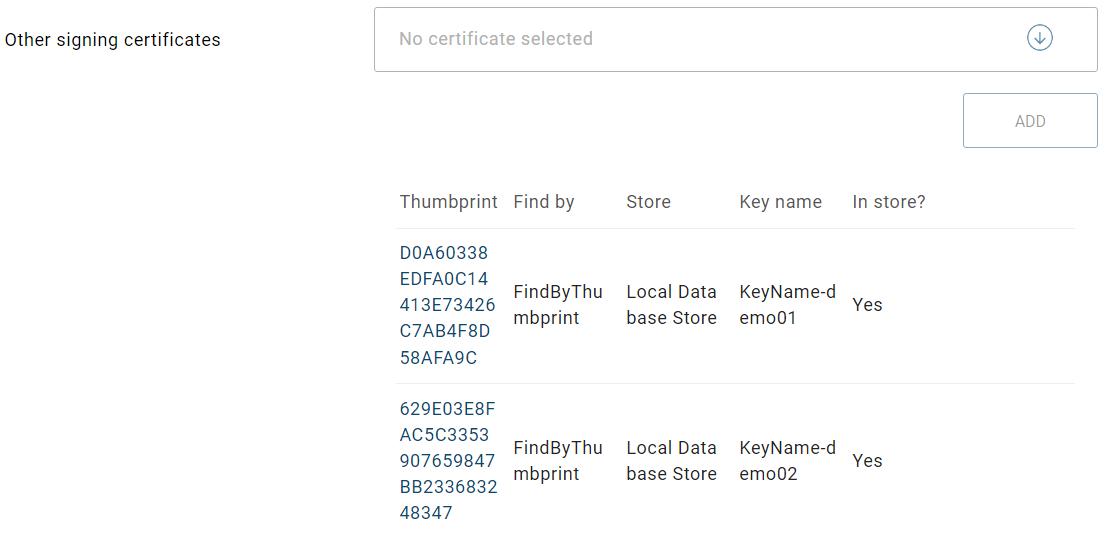The width and height of the screenshot is (1104, 539).
Task: Select the KeyName-demo02 cell
Action: click(787, 461)
